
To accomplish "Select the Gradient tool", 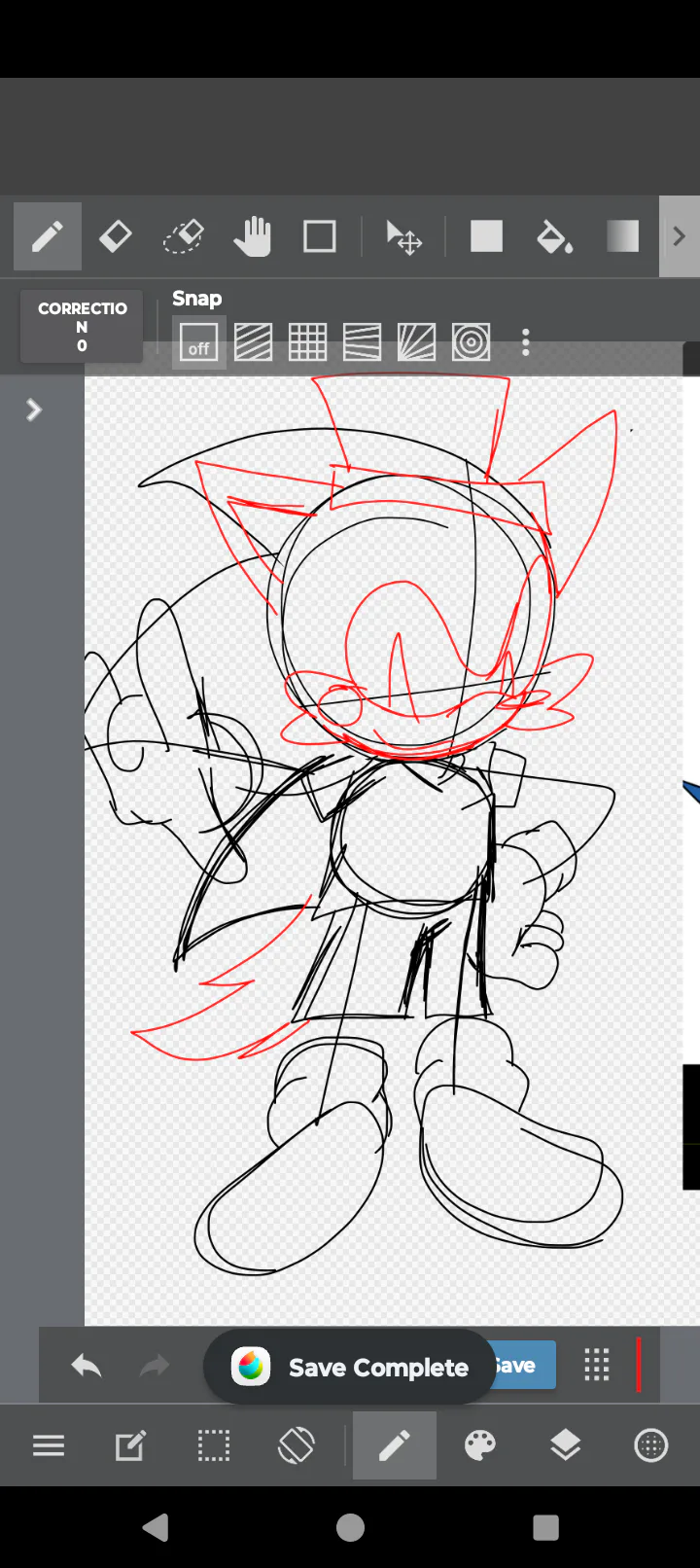I will point(622,236).
